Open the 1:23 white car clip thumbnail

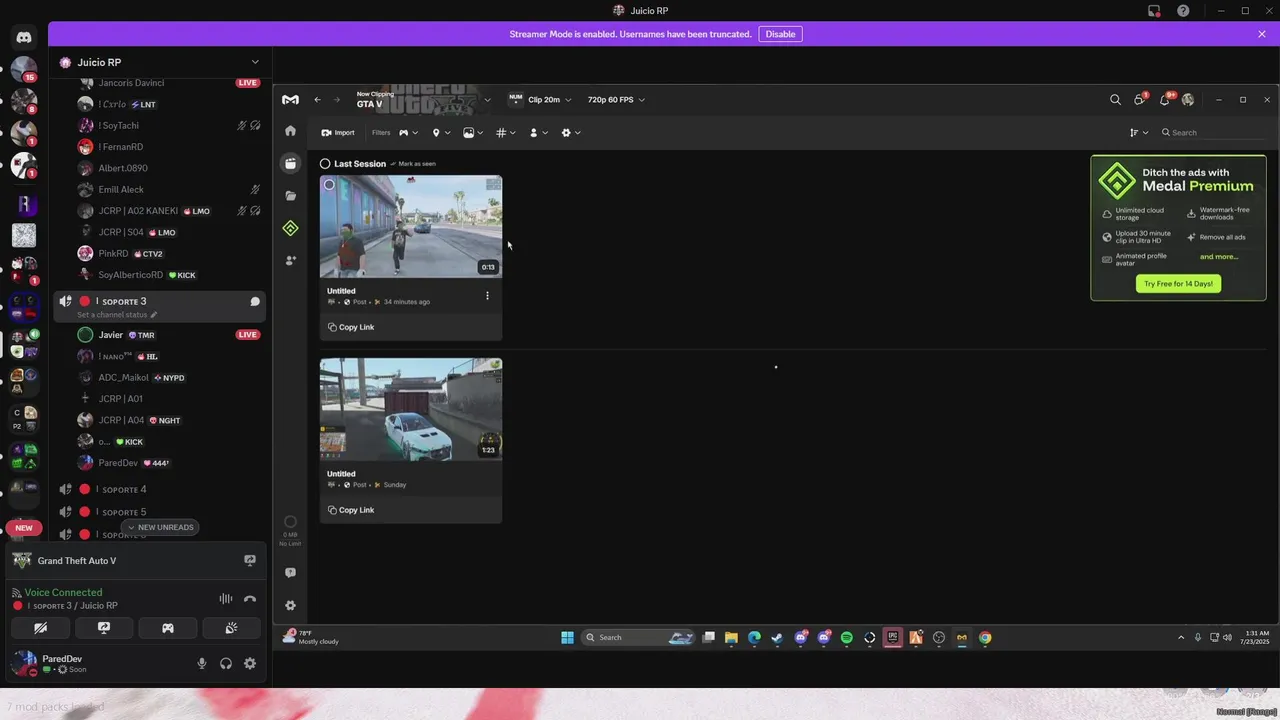pos(411,410)
